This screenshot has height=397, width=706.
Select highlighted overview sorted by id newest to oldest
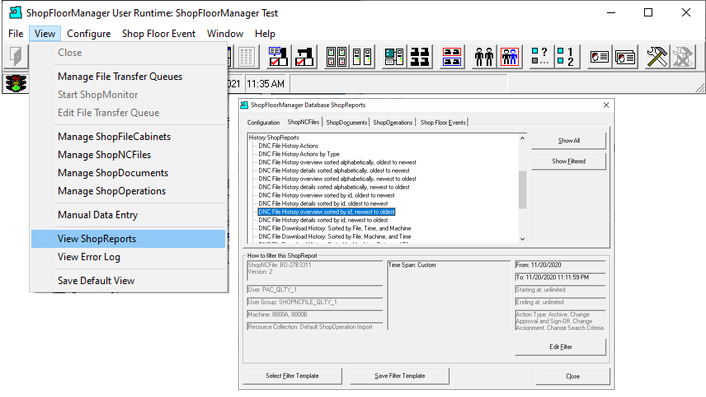coord(326,212)
